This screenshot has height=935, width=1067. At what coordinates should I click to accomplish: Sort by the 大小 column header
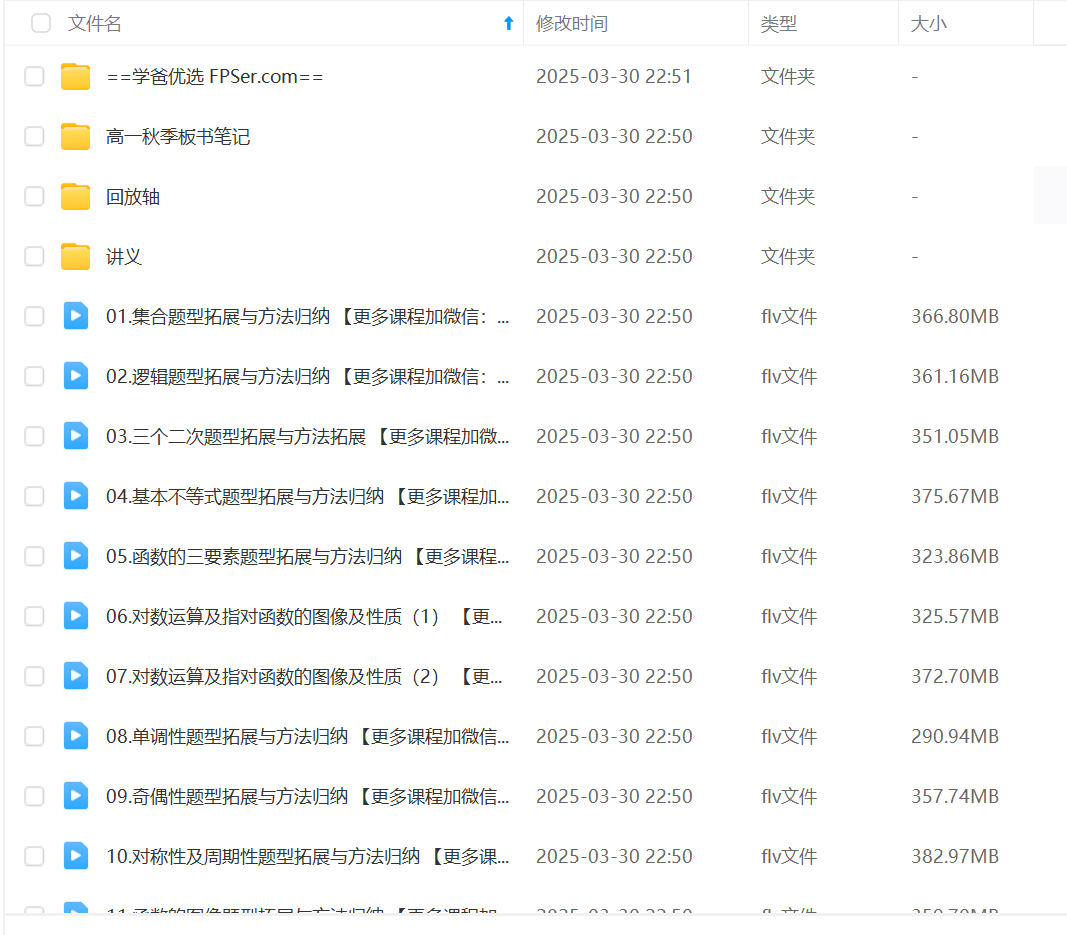point(928,24)
